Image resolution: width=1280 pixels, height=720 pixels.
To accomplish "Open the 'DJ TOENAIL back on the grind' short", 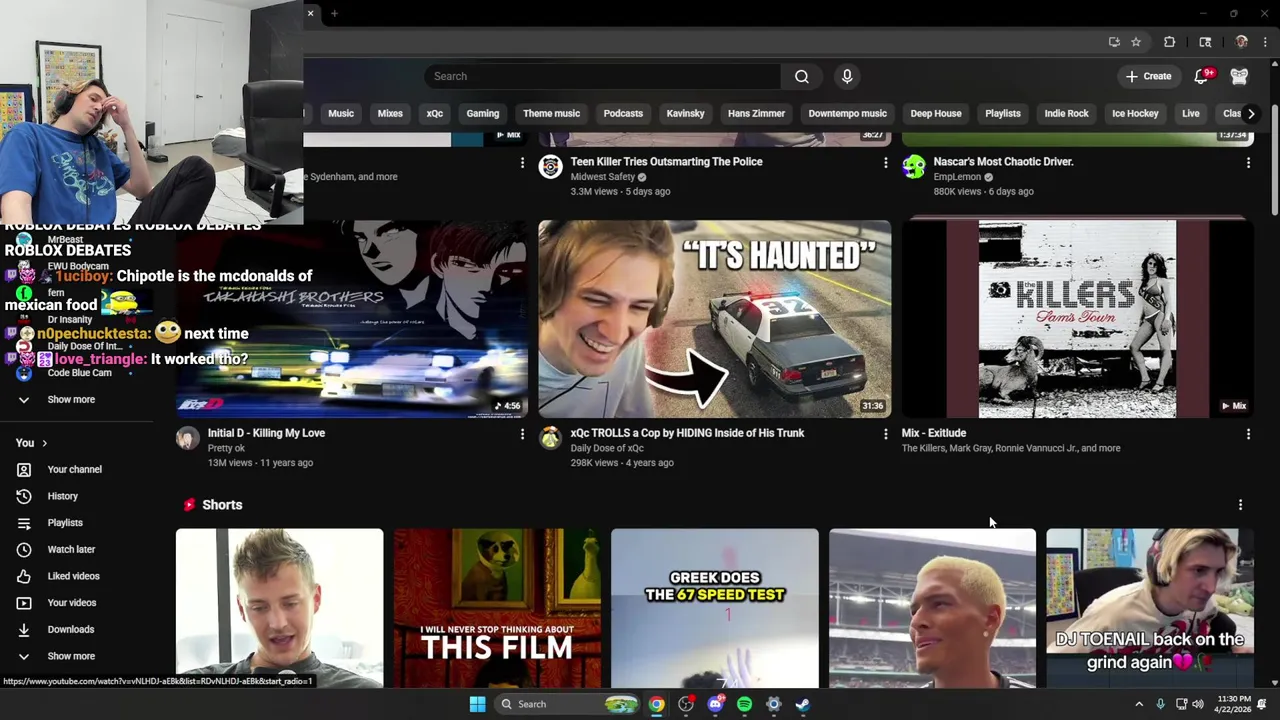I will (1149, 608).
